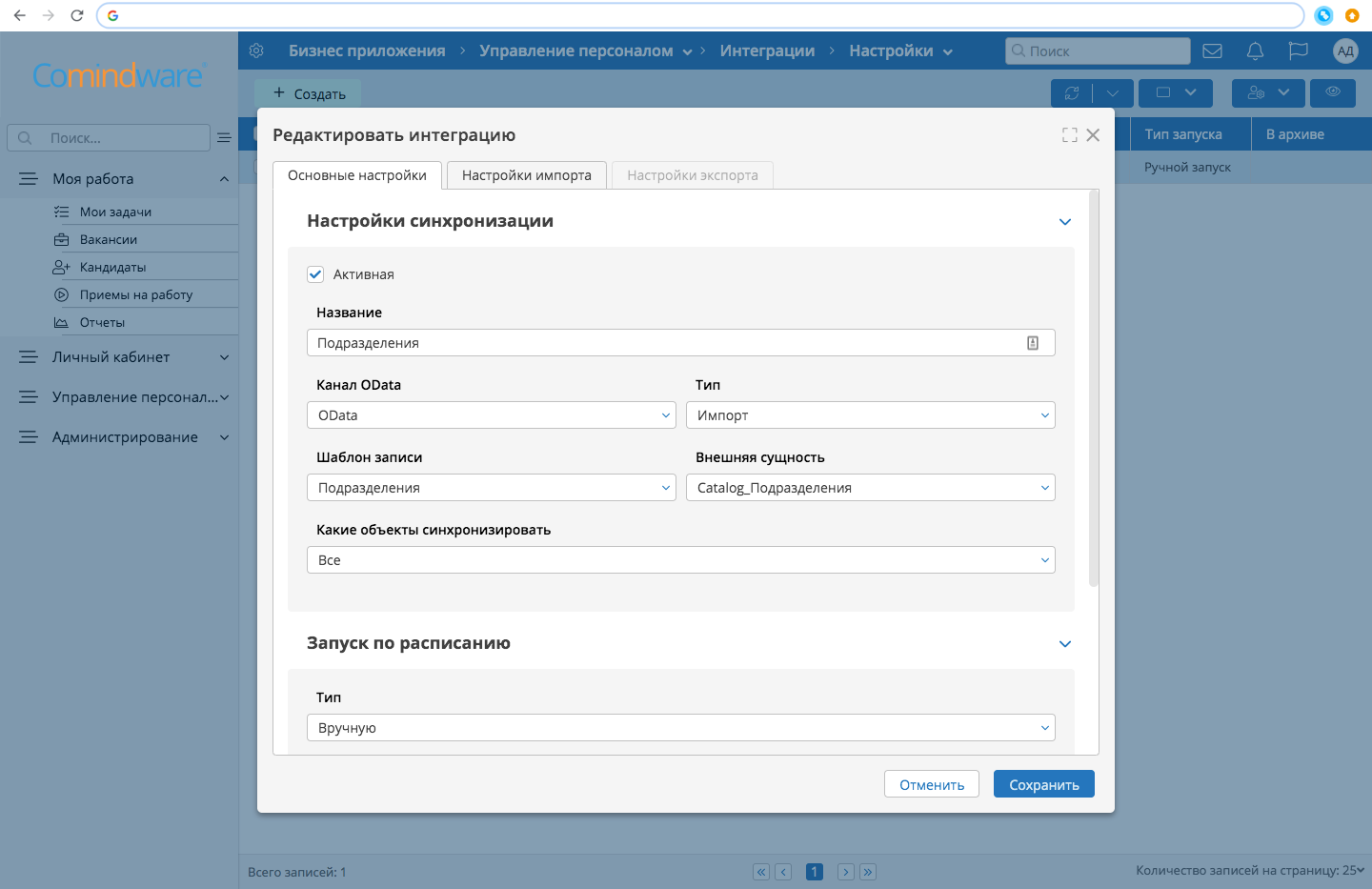
Task: Click the Сохранить button
Action: (1044, 784)
